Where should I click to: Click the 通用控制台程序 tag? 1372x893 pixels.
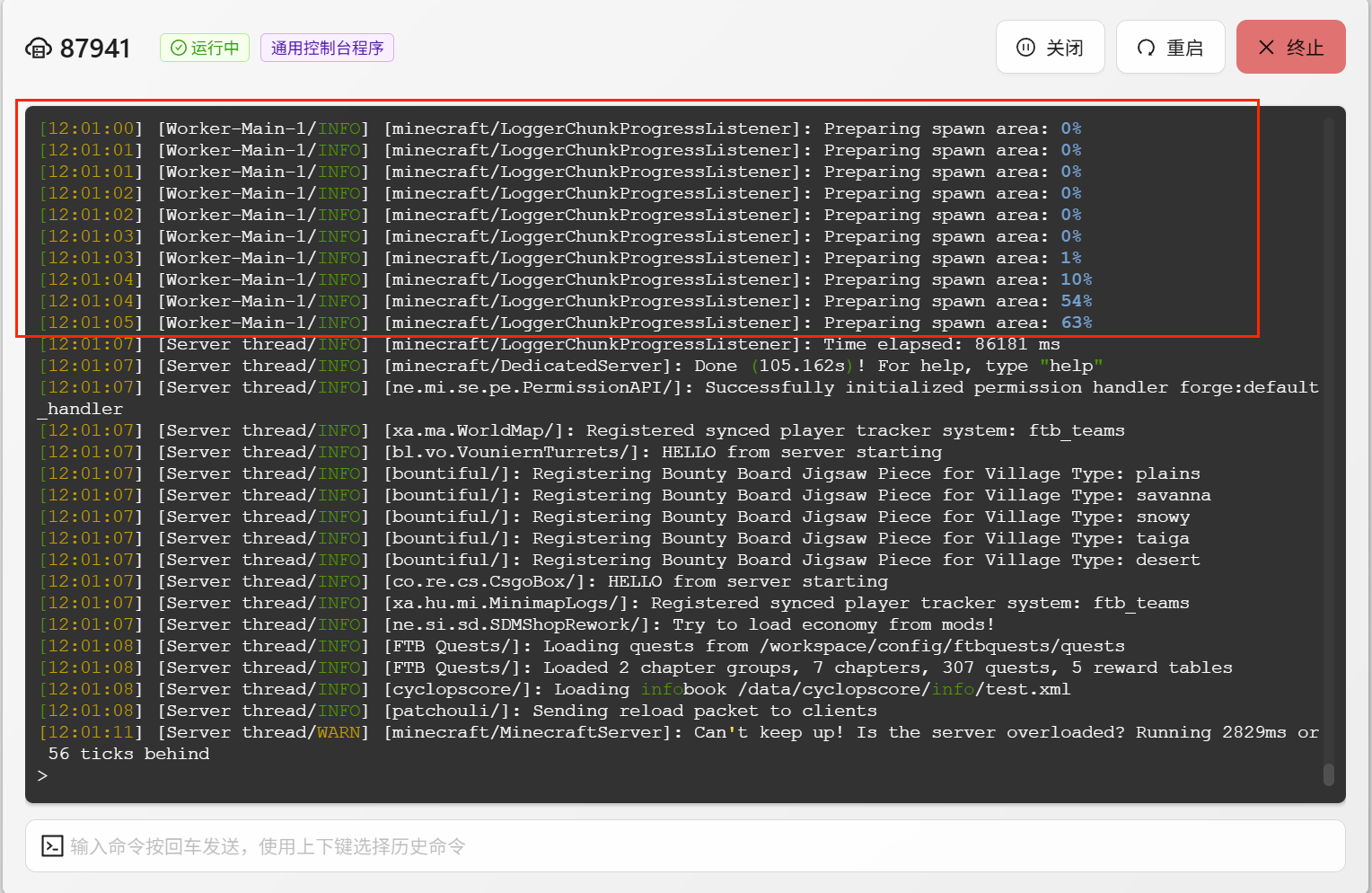click(x=327, y=48)
